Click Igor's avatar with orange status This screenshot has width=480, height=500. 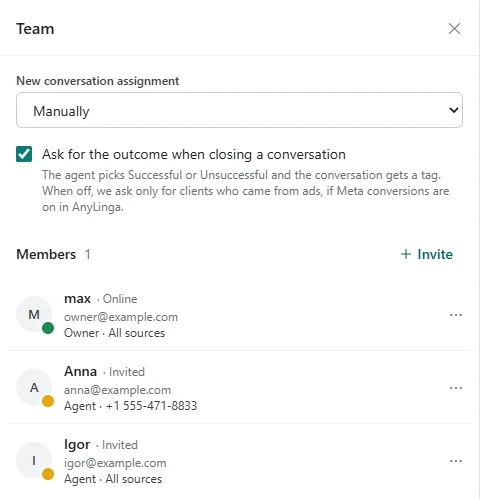pos(34,460)
